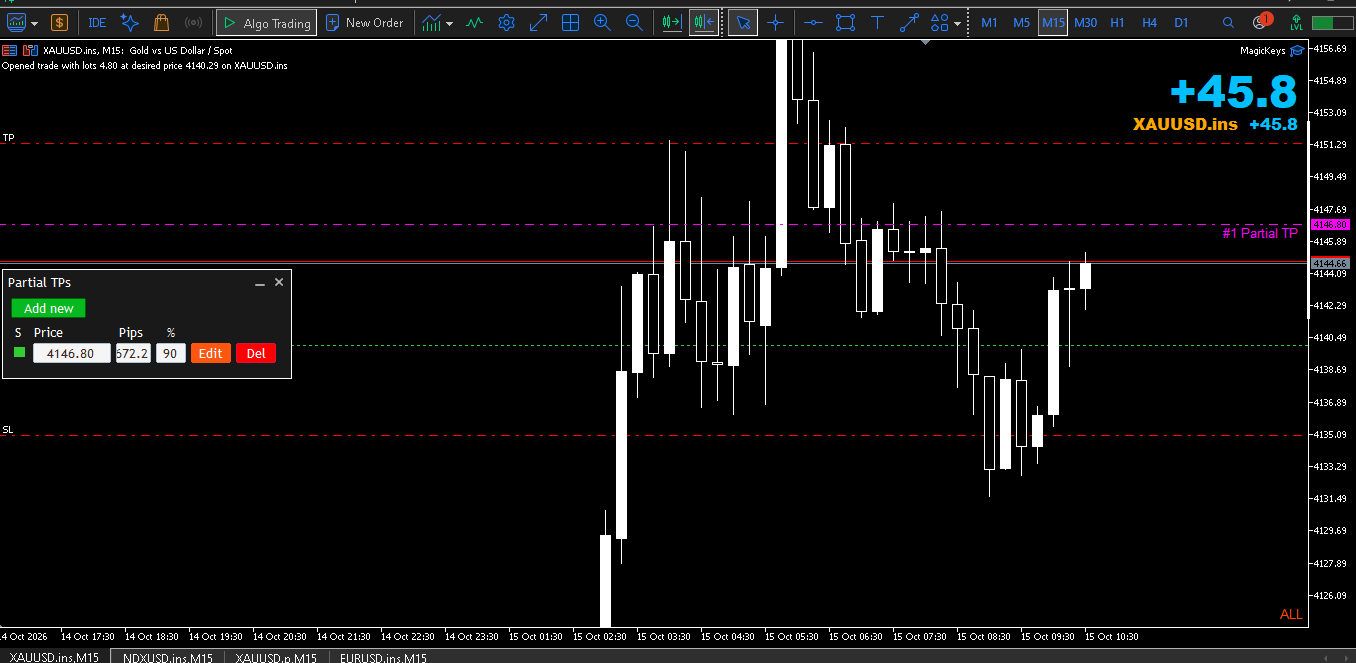This screenshot has height=663, width=1356.
Task: Select the crosshair tool
Action: (775, 22)
